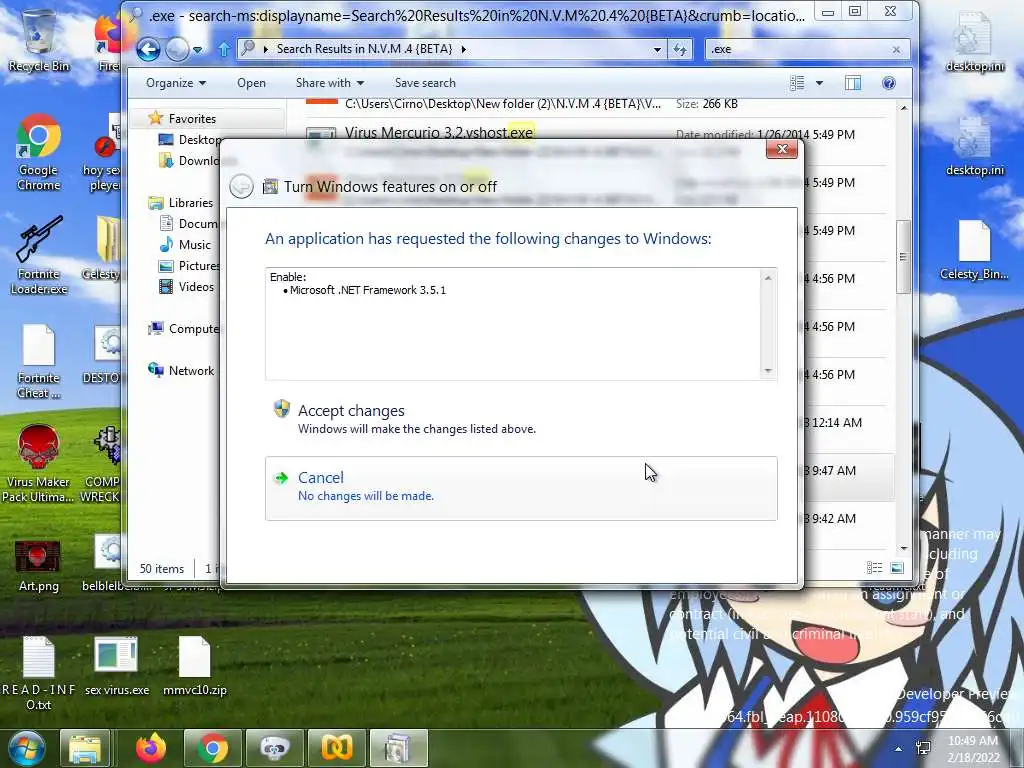Click the scroll up arrow in the Enable list
Image resolution: width=1024 pixels, height=768 pixels.
point(768,278)
